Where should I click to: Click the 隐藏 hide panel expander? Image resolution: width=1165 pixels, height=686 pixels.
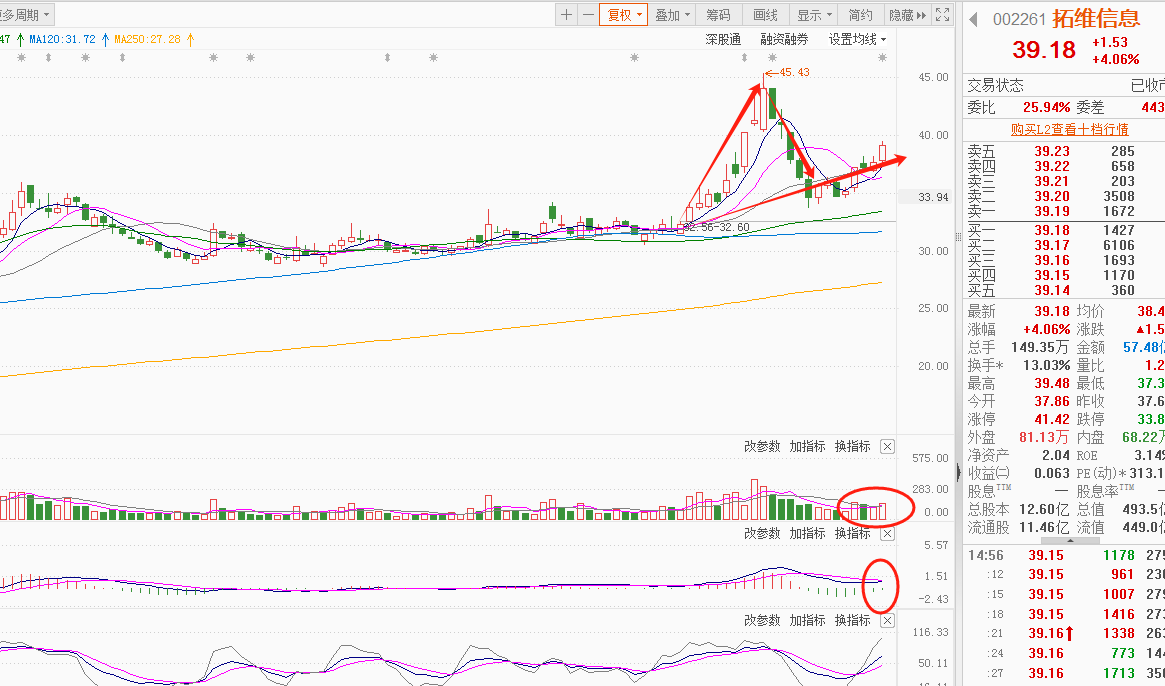click(x=908, y=15)
